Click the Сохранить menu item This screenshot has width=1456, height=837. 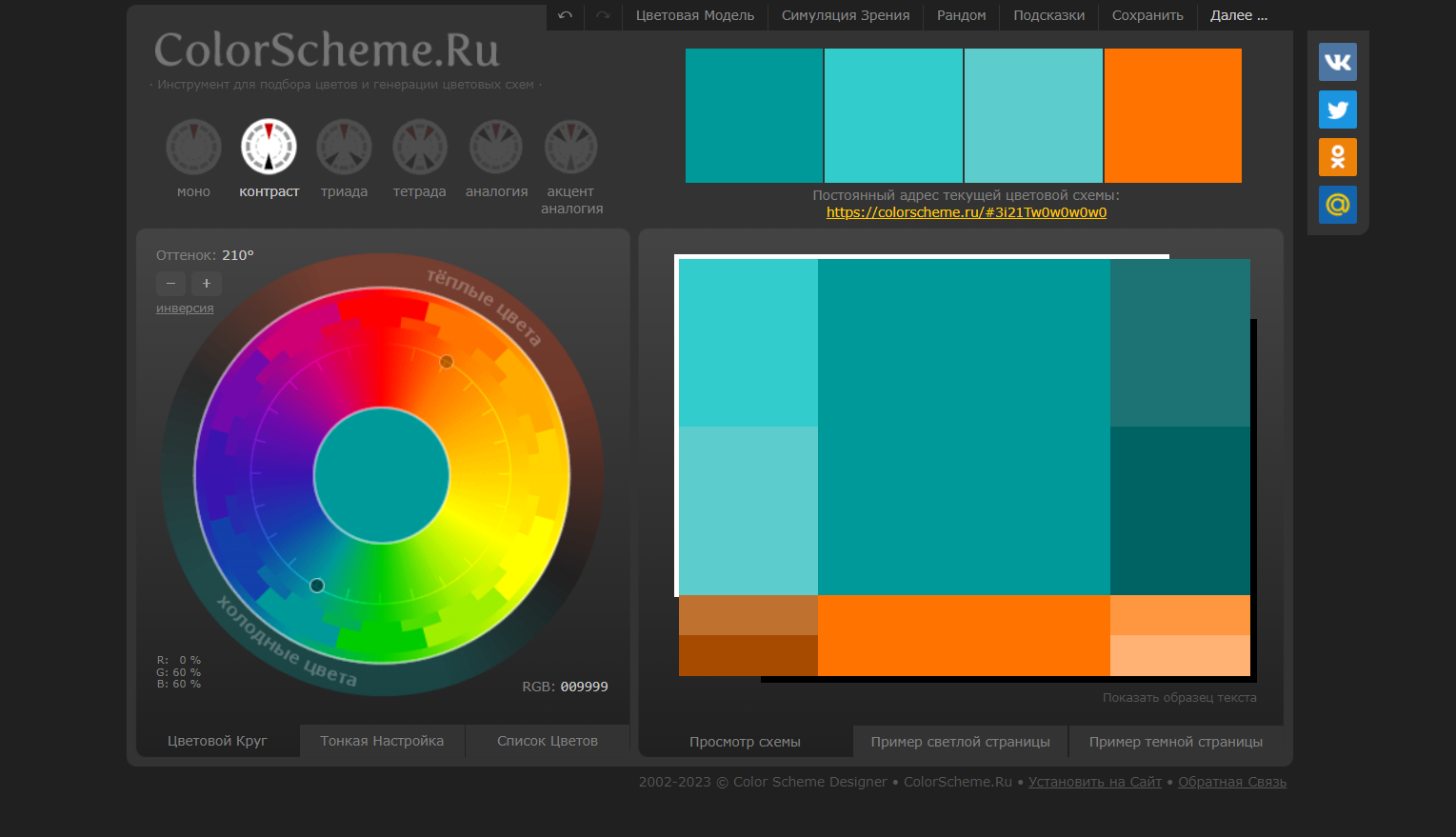click(1148, 15)
